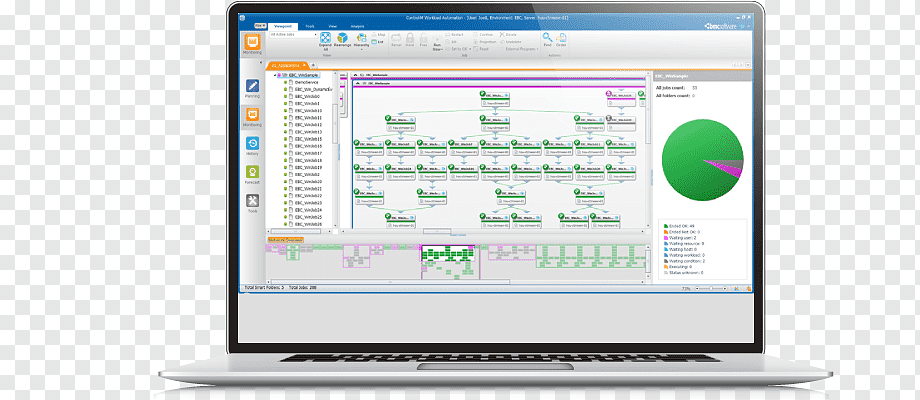Select the Viewpoint ribbon tab

coord(283,26)
